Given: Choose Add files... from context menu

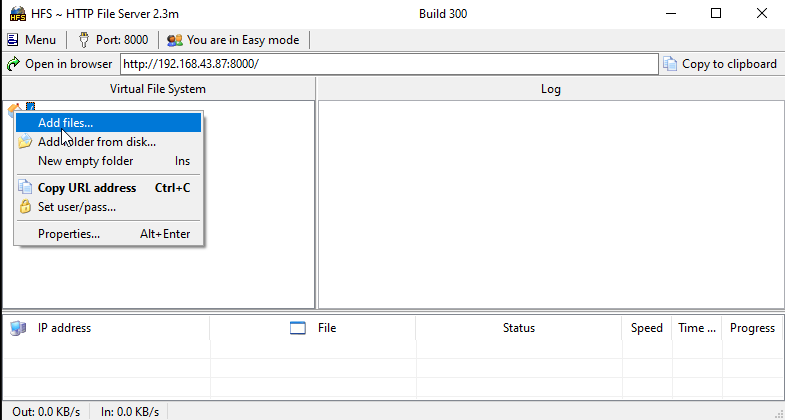Looking at the screenshot, I should point(108,123).
